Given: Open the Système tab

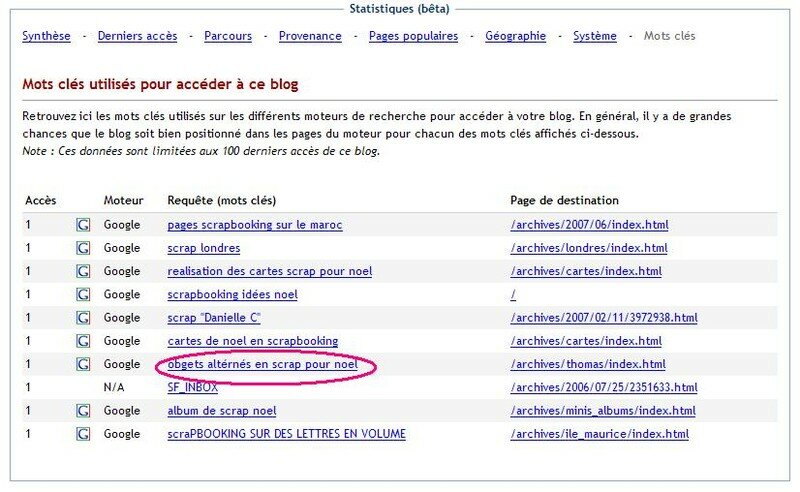Looking at the screenshot, I should pos(594,36).
